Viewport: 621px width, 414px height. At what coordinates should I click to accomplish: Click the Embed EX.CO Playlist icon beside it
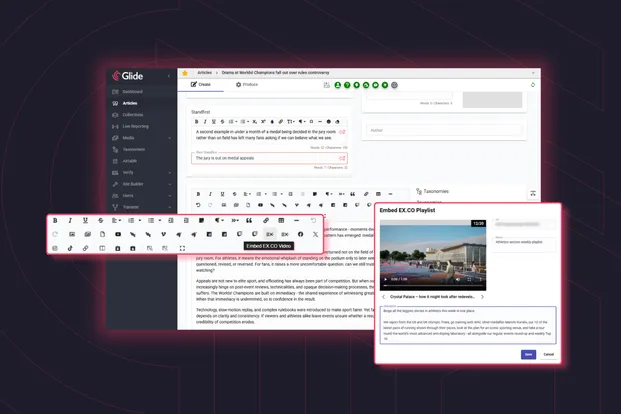(285, 234)
